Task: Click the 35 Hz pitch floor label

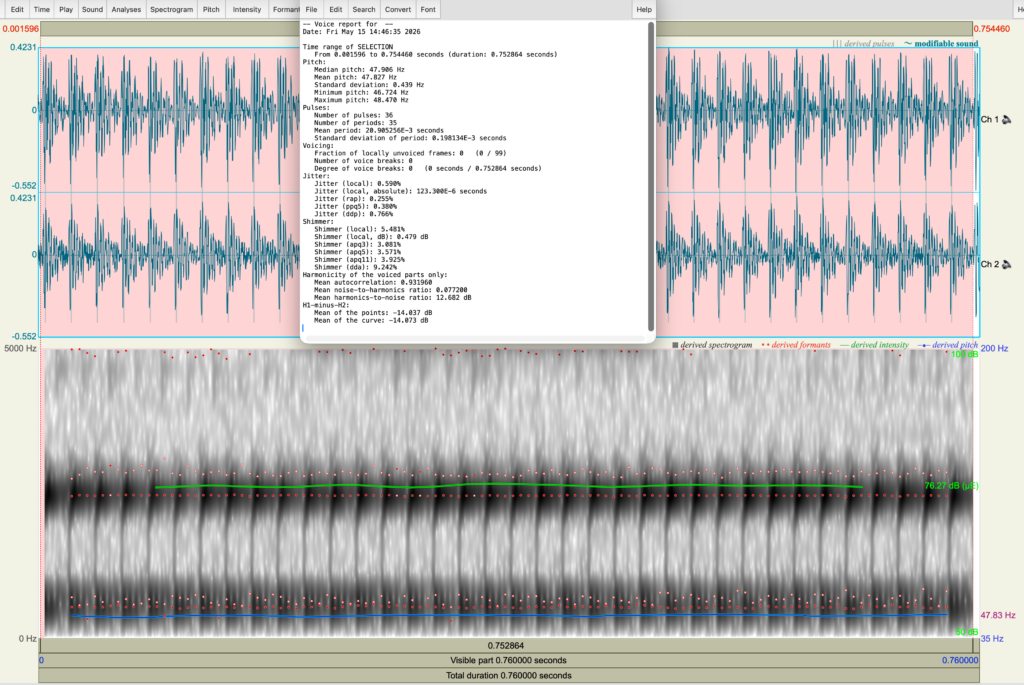Action: 991,639
